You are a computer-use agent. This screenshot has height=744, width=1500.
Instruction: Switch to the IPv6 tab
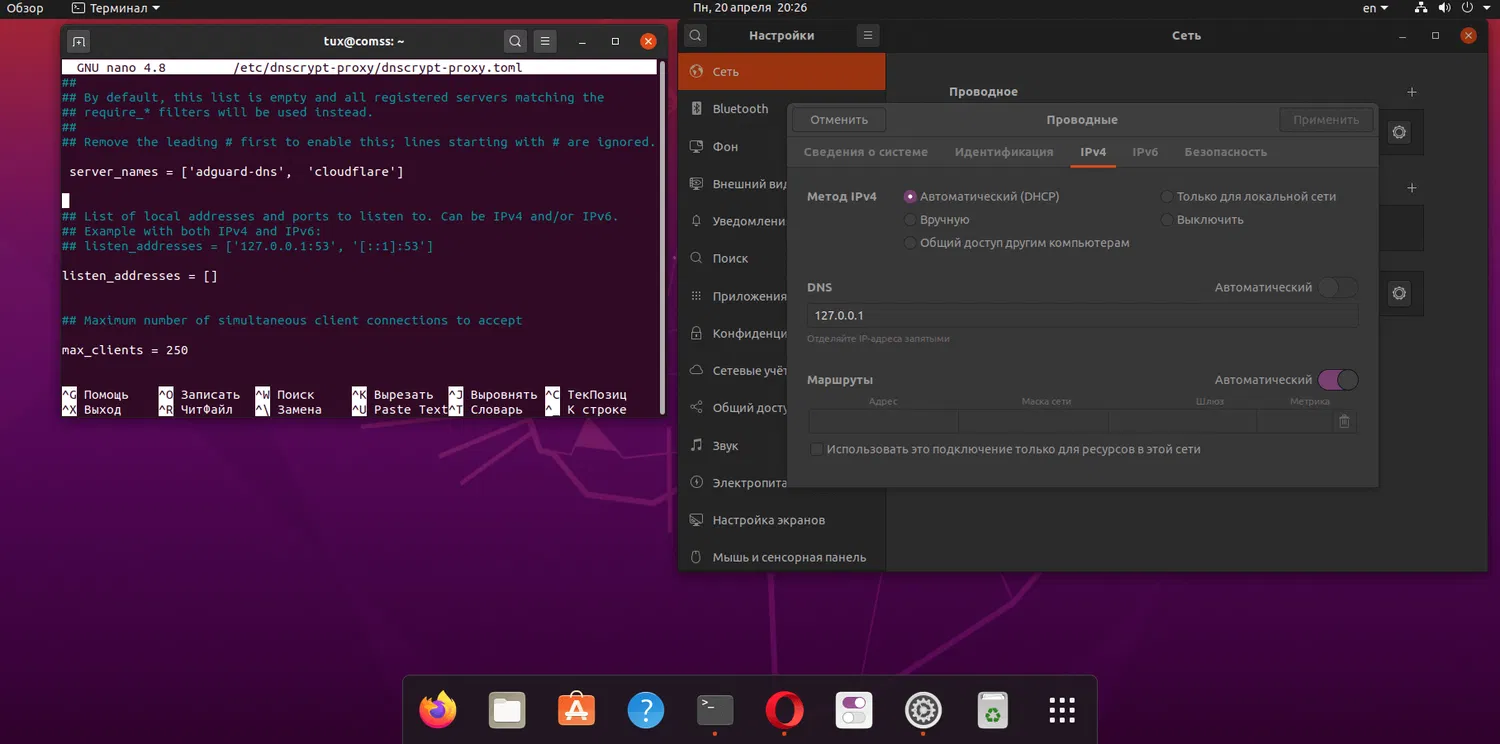(1145, 152)
